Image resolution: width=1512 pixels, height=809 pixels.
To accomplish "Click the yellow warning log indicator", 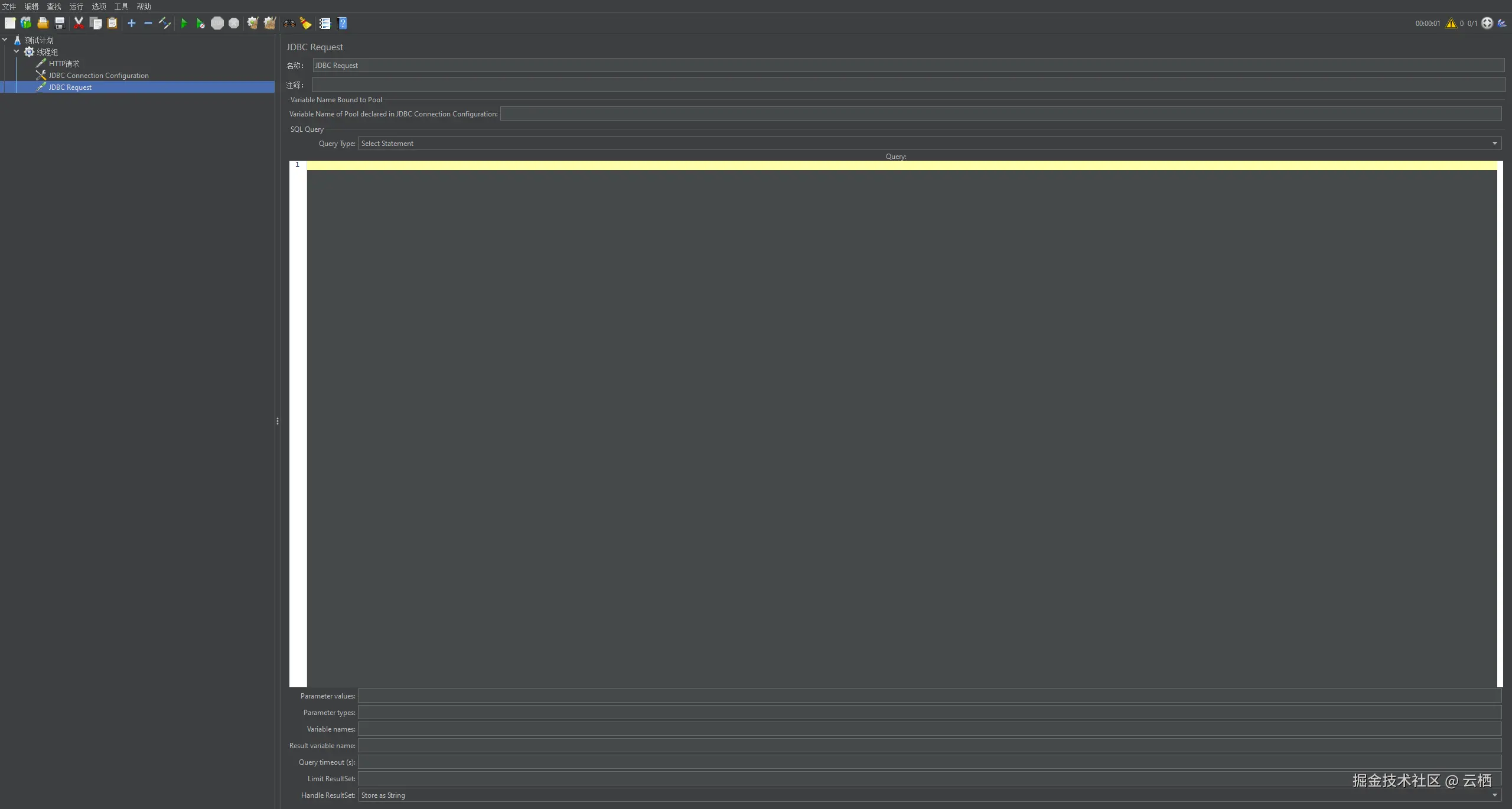I will [1451, 24].
